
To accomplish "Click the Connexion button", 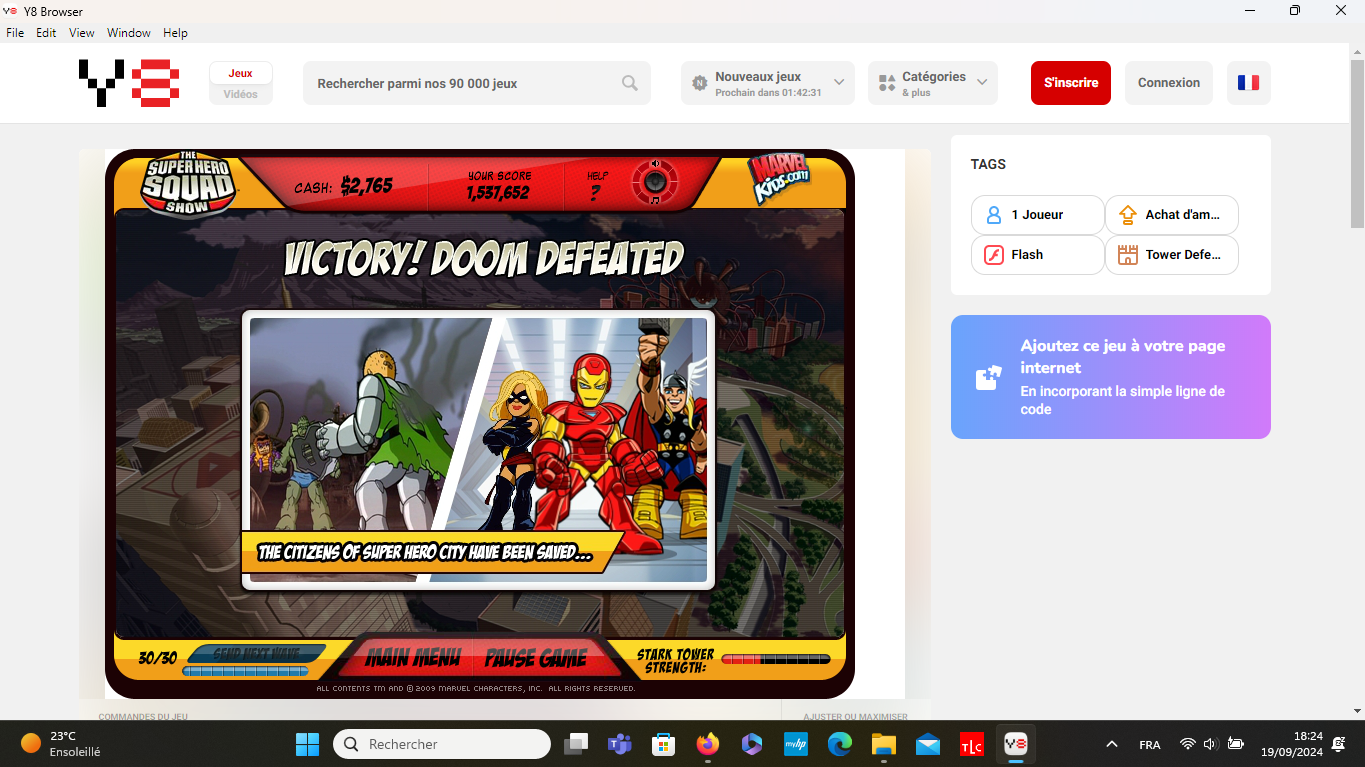I will (x=1168, y=83).
